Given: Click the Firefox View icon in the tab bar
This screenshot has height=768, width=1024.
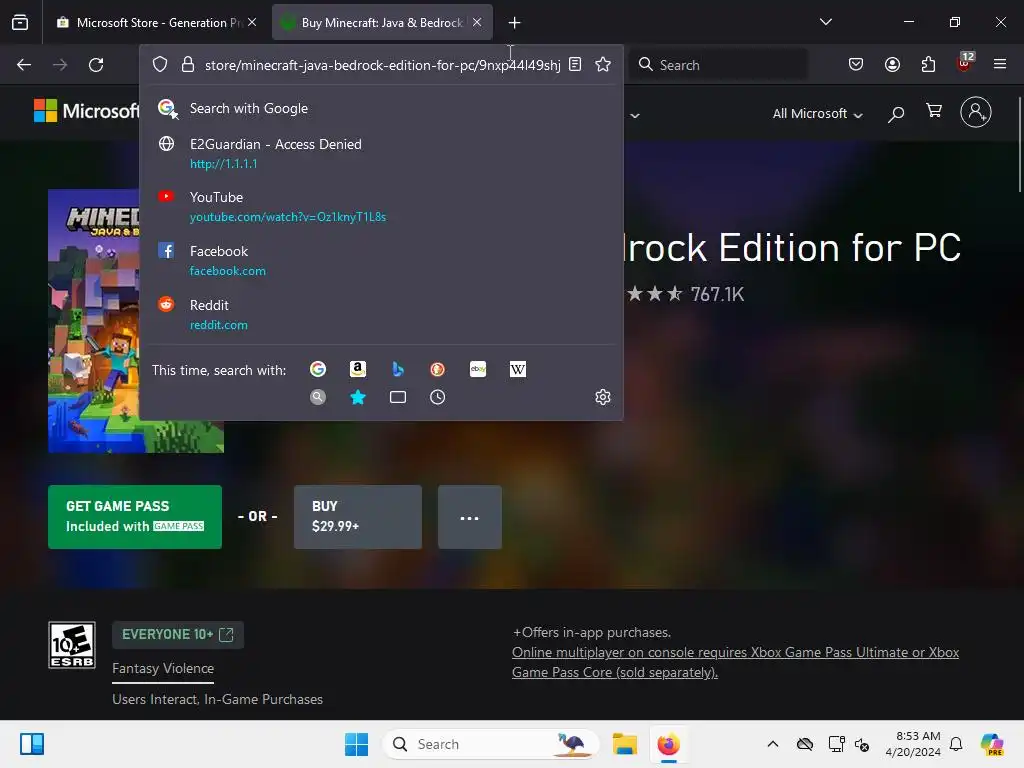Looking at the screenshot, I should [20, 23].
